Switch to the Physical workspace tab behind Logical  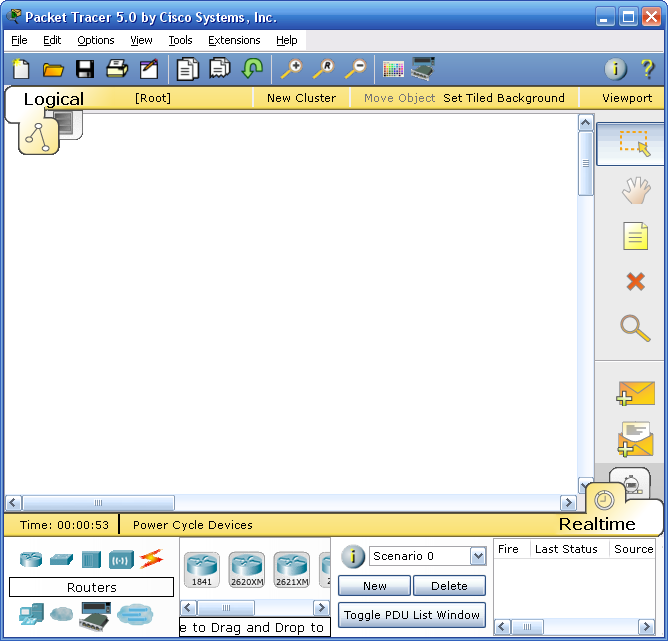pyautogui.click(x=70, y=124)
